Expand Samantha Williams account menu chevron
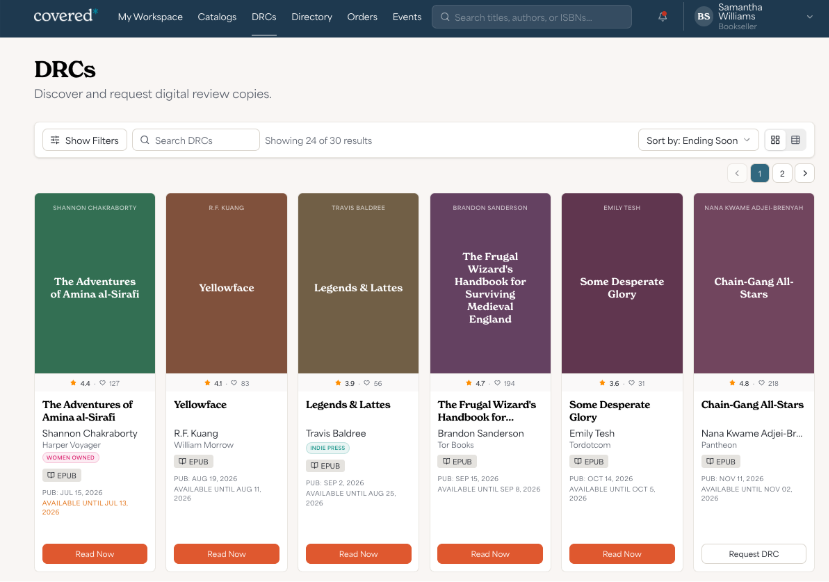 click(x=809, y=17)
